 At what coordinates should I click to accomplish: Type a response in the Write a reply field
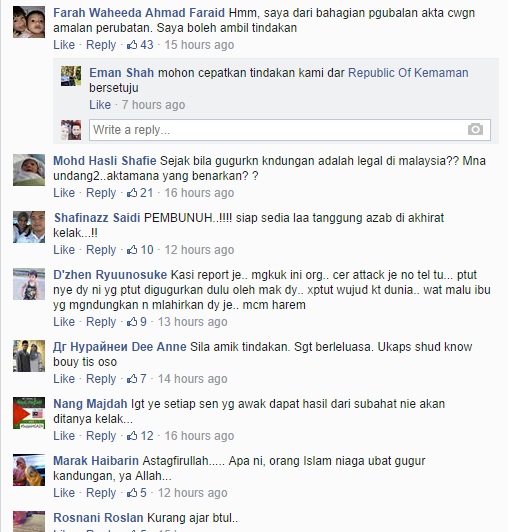[289, 130]
